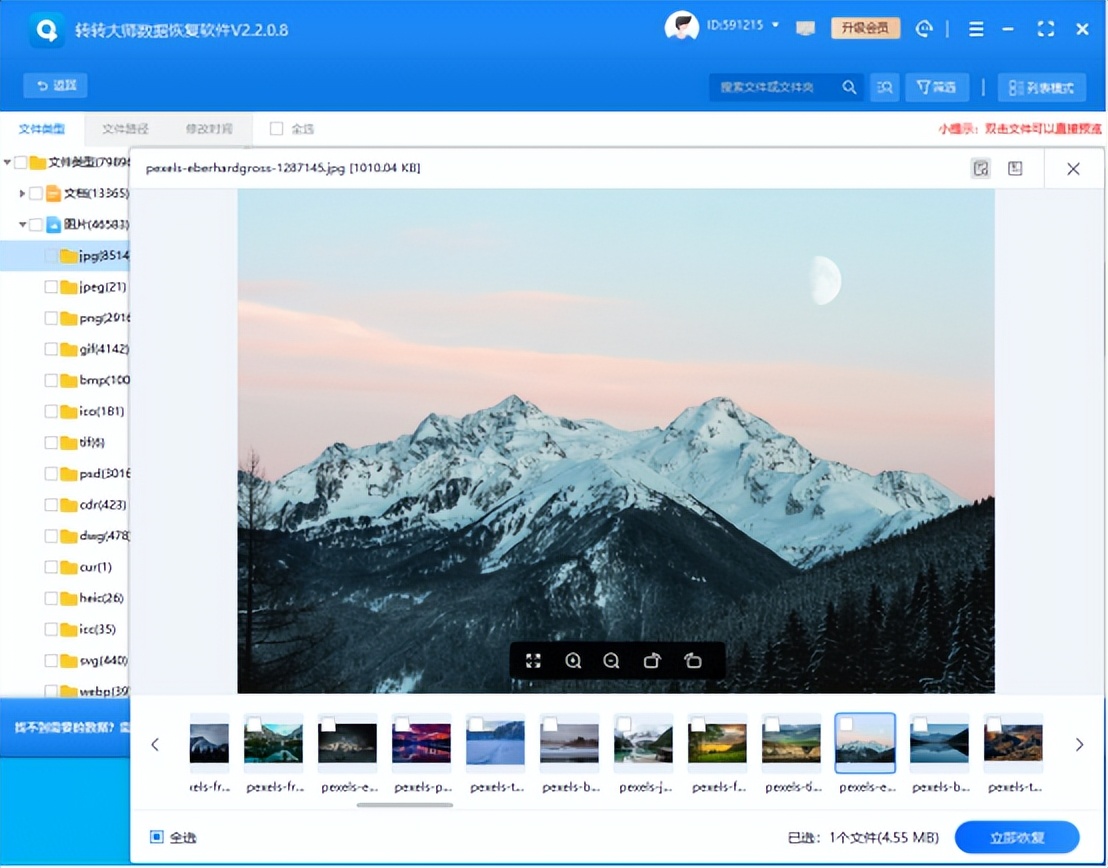Select the pexels-ti.. thumbnail
Viewport: 1108px width, 868px height.
(791, 742)
